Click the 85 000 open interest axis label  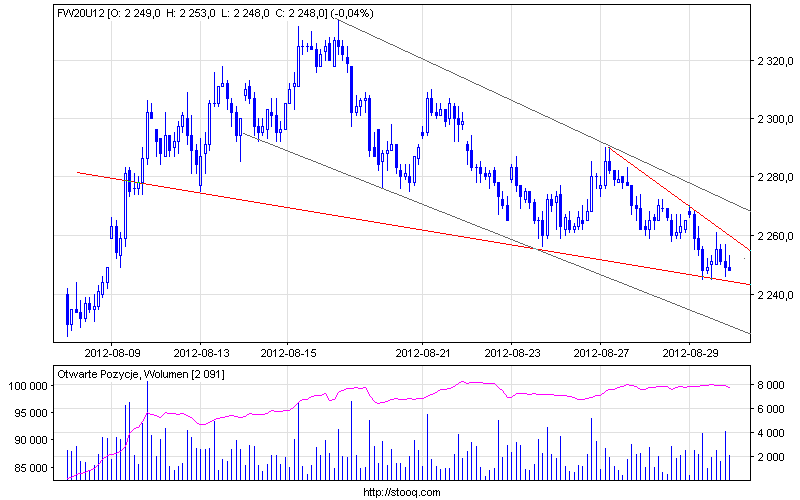(x=31, y=468)
